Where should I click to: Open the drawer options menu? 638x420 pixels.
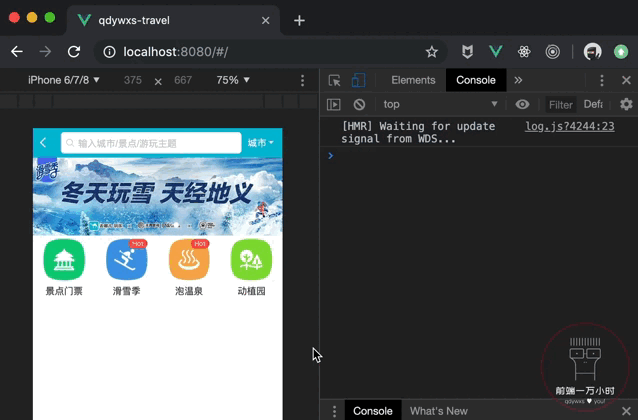coord(334,411)
